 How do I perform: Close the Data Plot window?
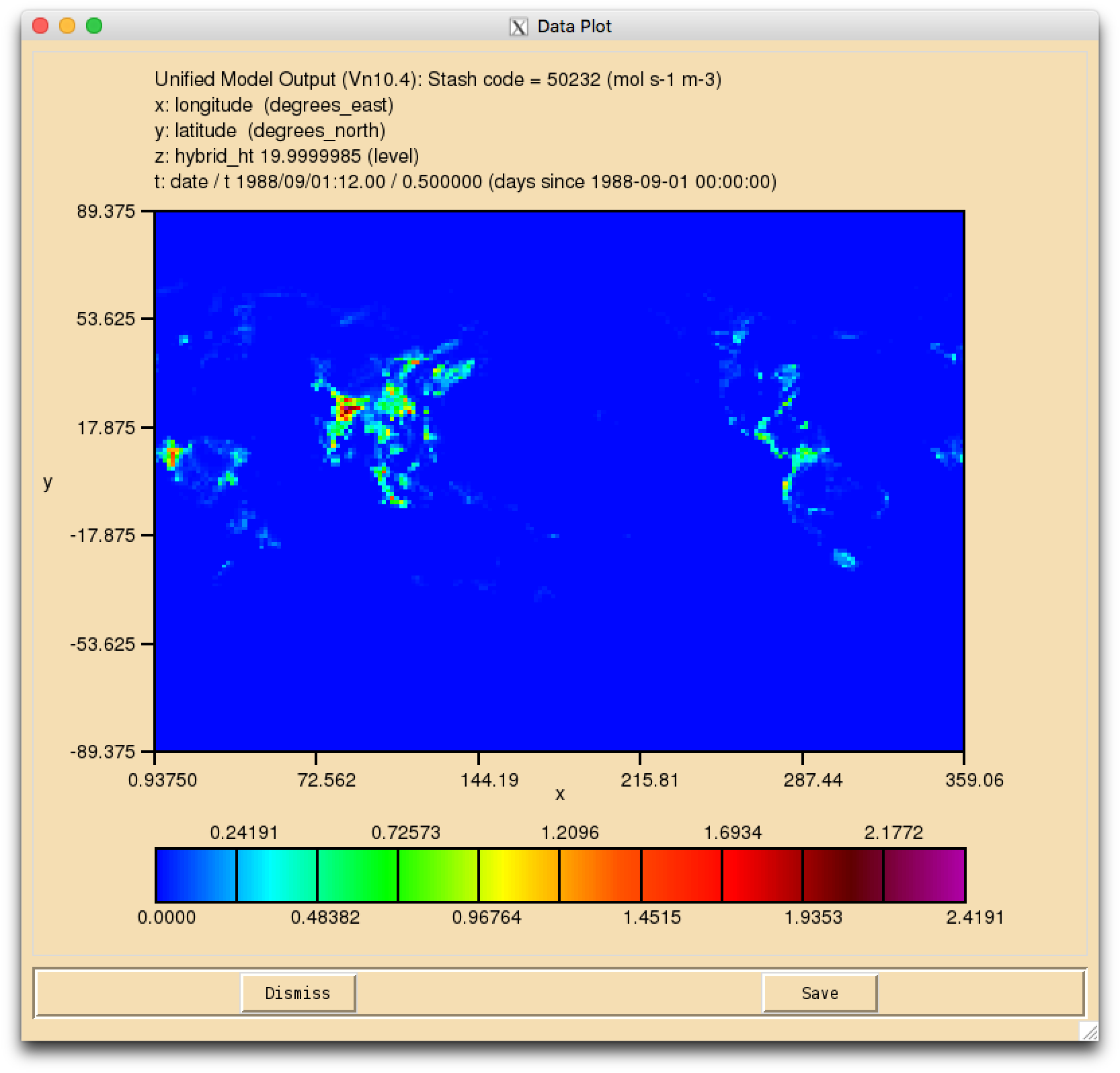tap(40, 26)
